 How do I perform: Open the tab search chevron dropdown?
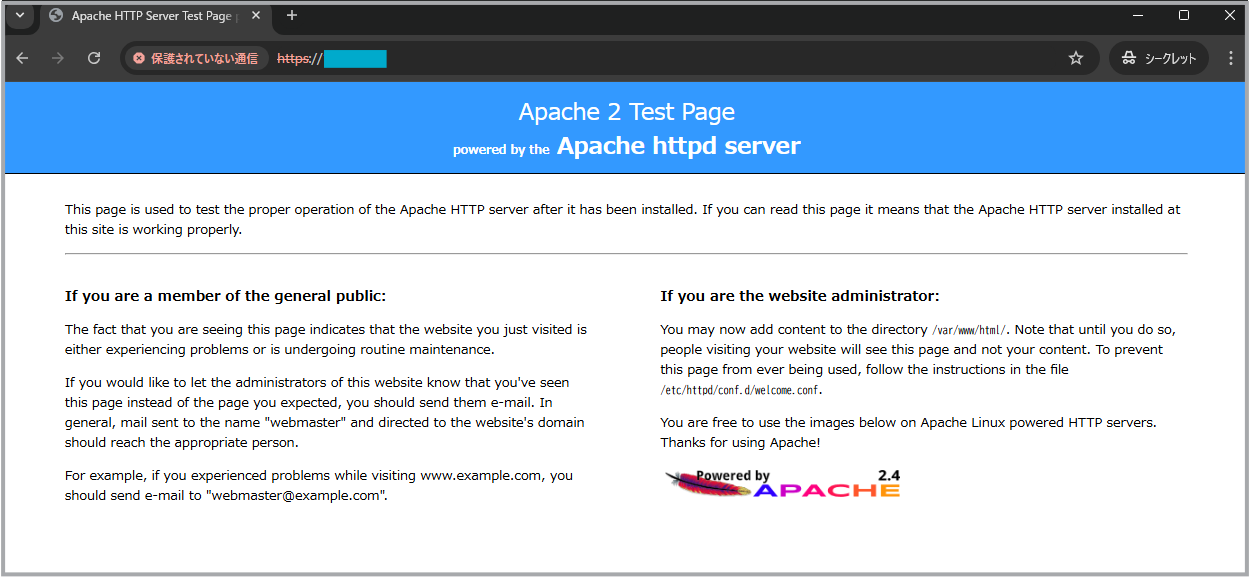[19, 16]
